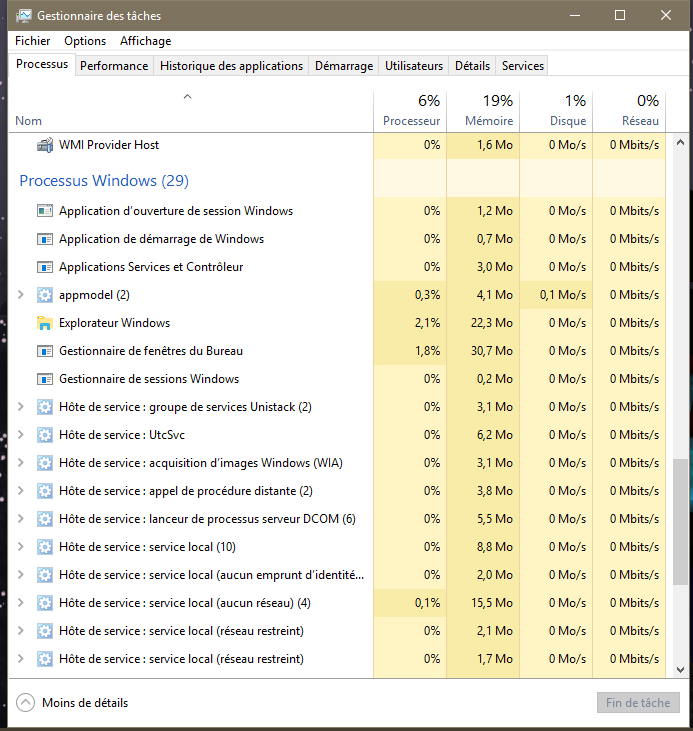Image resolution: width=693 pixels, height=731 pixels.
Task: Click the vertical scrollbar thumb
Action: pos(680,522)
